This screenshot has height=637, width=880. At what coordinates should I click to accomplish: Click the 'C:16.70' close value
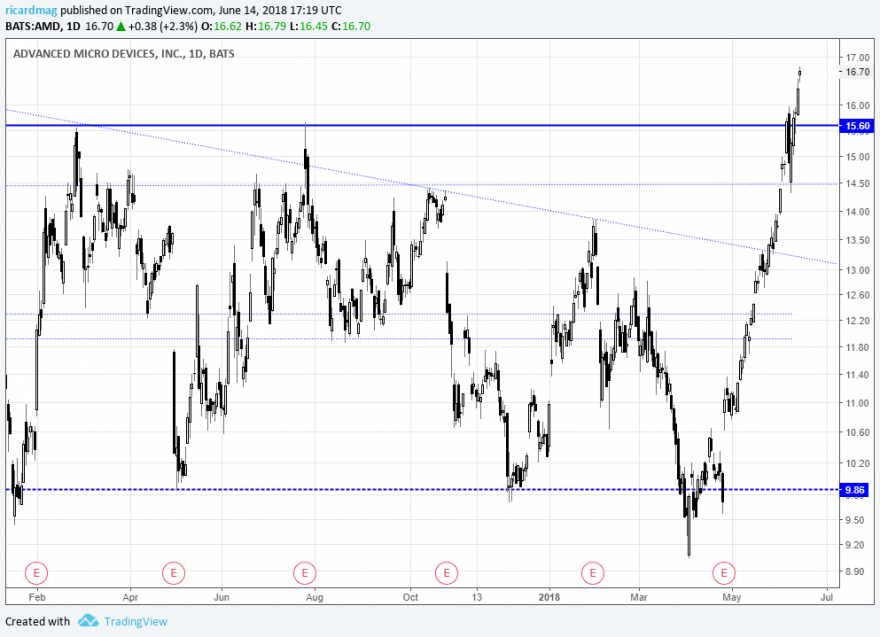click(351, 26)
